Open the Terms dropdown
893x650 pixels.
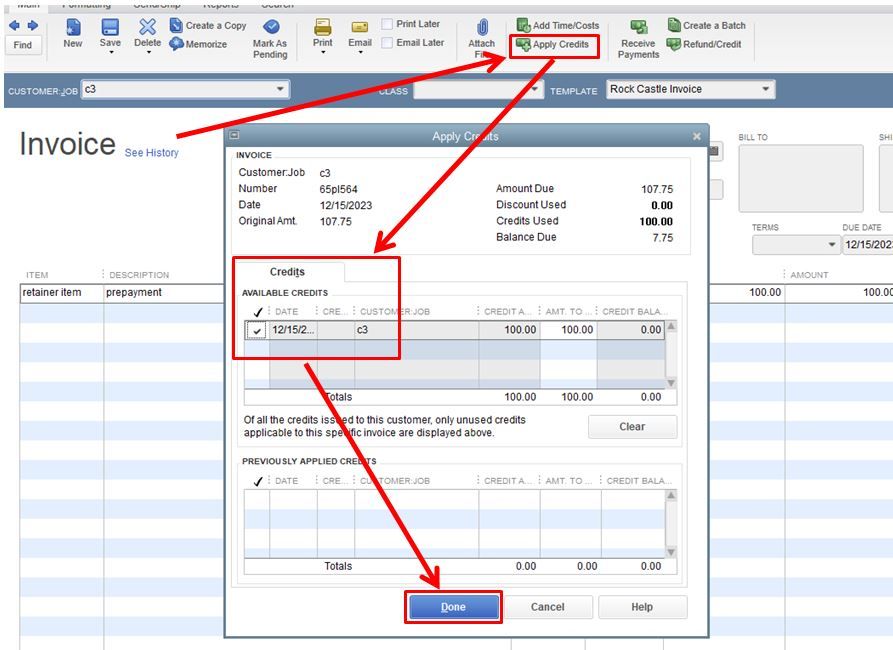click(831, 245)
